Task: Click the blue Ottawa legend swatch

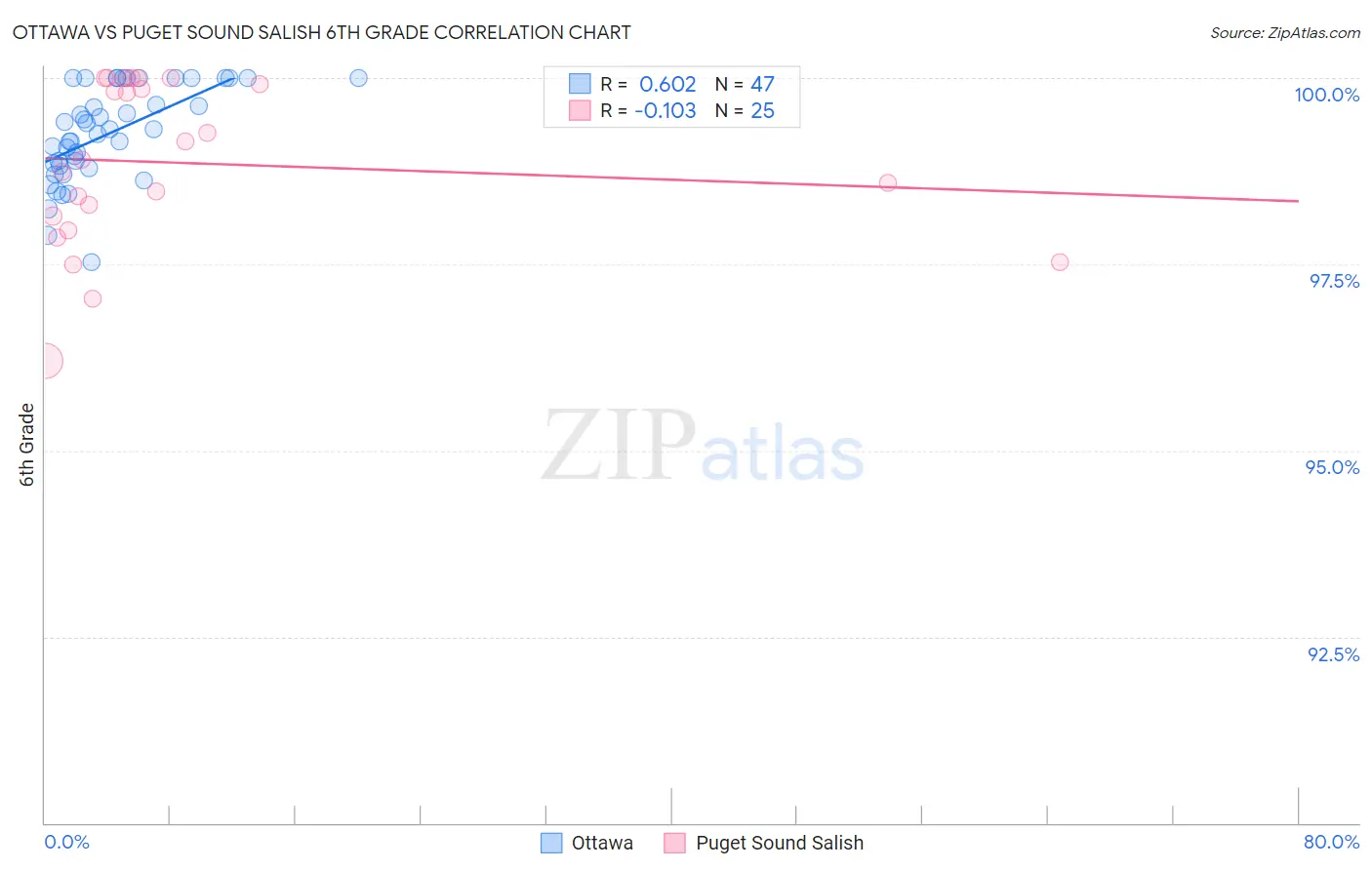Action: pos(551,843)
